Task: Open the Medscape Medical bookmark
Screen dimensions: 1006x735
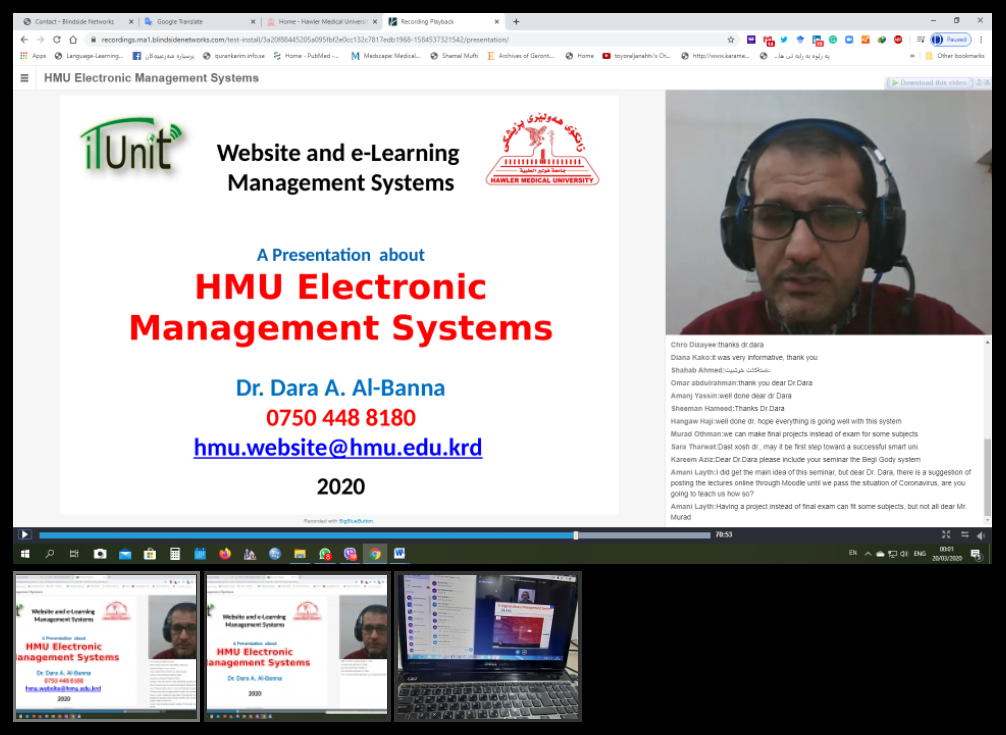Action: pyautogui.click(x=386, y=56)
